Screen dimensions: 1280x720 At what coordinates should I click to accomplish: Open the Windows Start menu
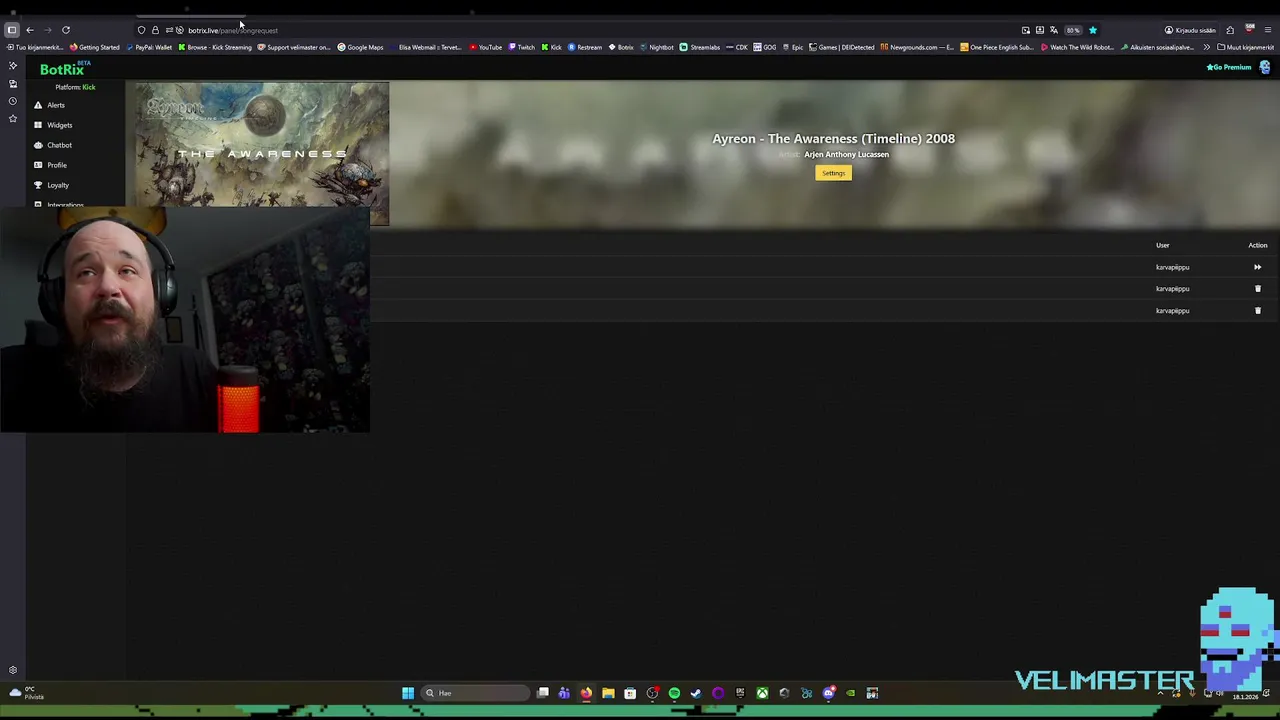pyautogui.click(x=408, y=693)
